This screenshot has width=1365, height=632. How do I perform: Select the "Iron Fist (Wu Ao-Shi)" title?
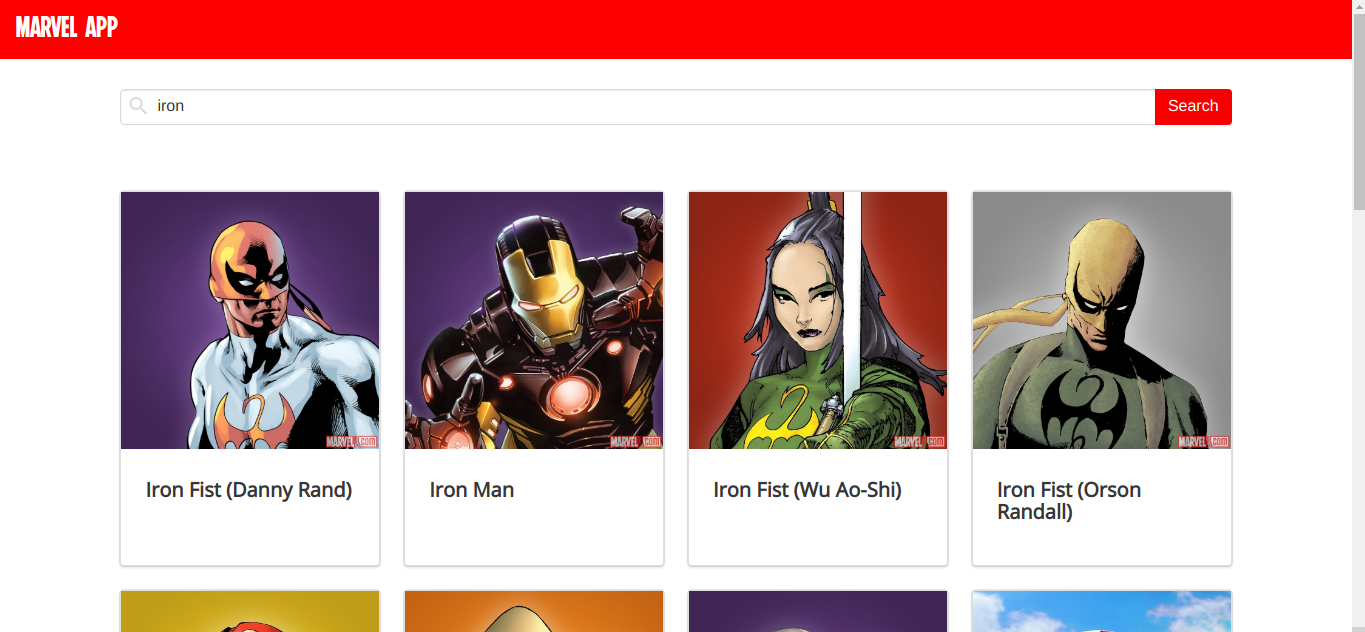[808, 490]
